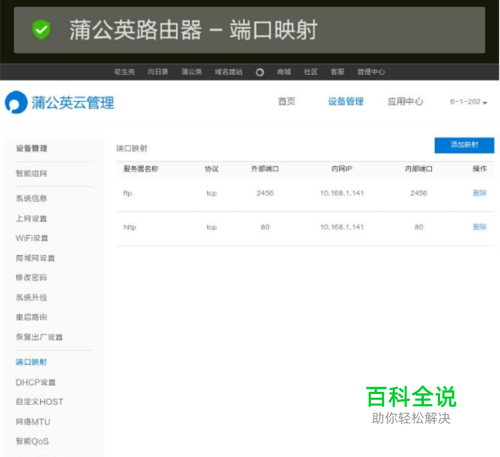500x457 pixels.
Task: Open 商城 in the top bar
Action: 284,72
